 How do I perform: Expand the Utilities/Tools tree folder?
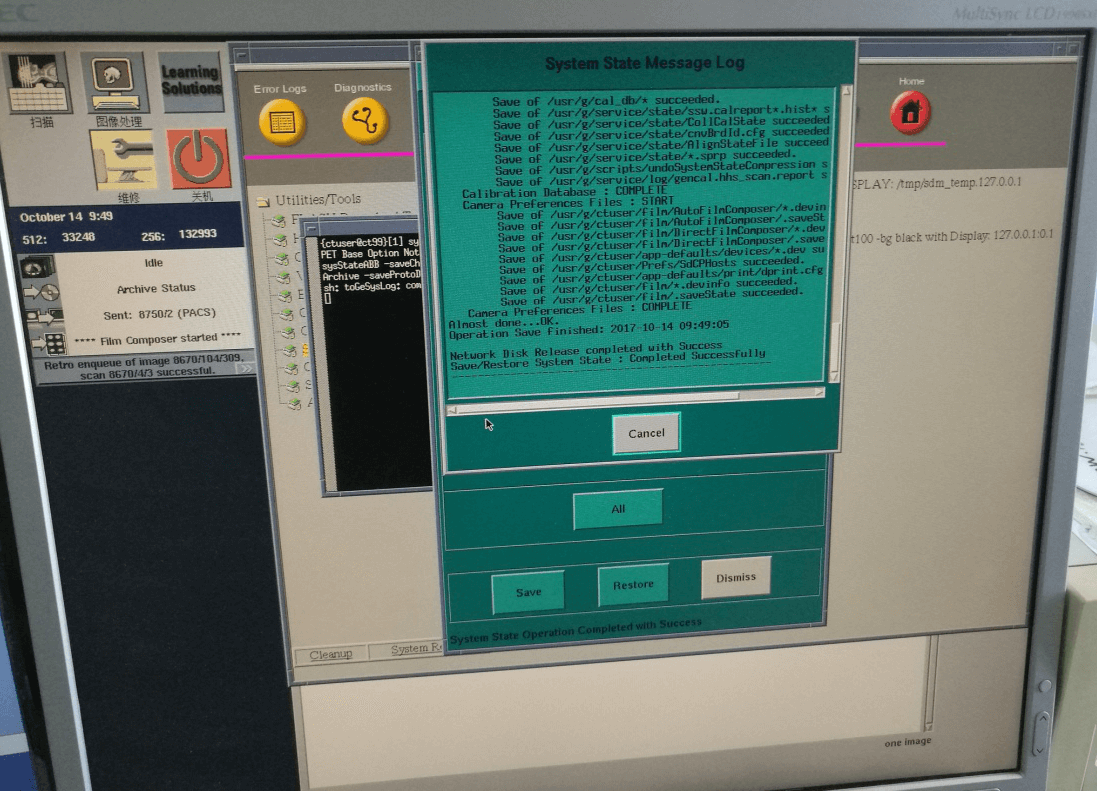264,200
